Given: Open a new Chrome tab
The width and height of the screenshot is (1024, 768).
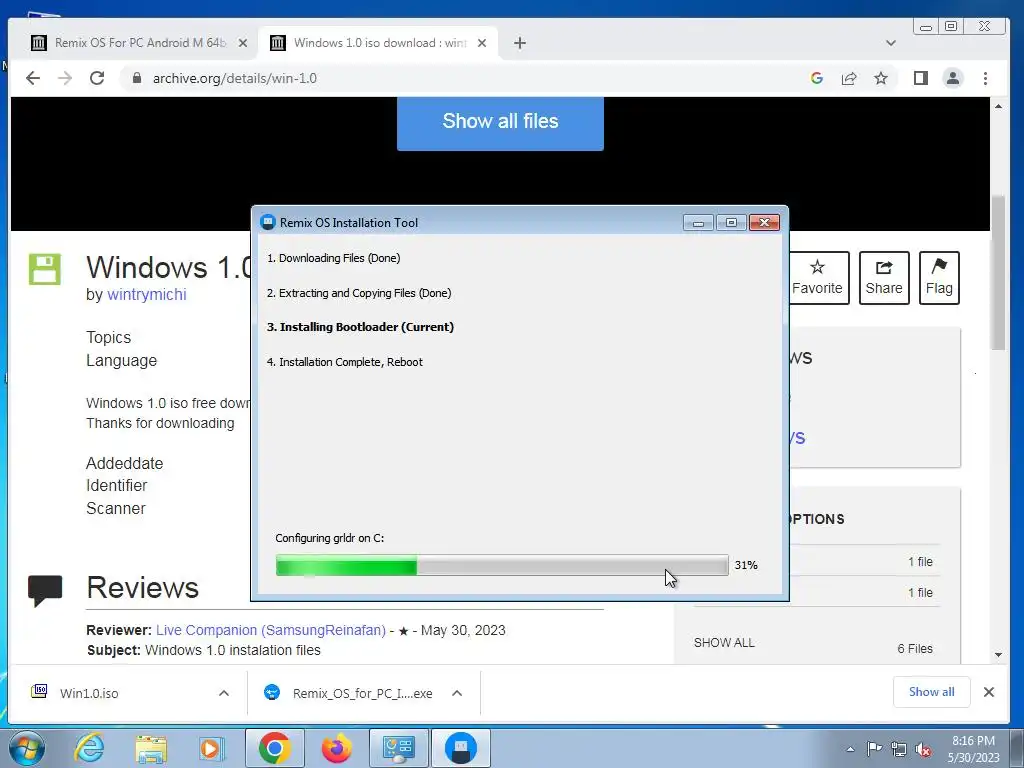Looking at the screenshot, I should click(x=520, y=43).
